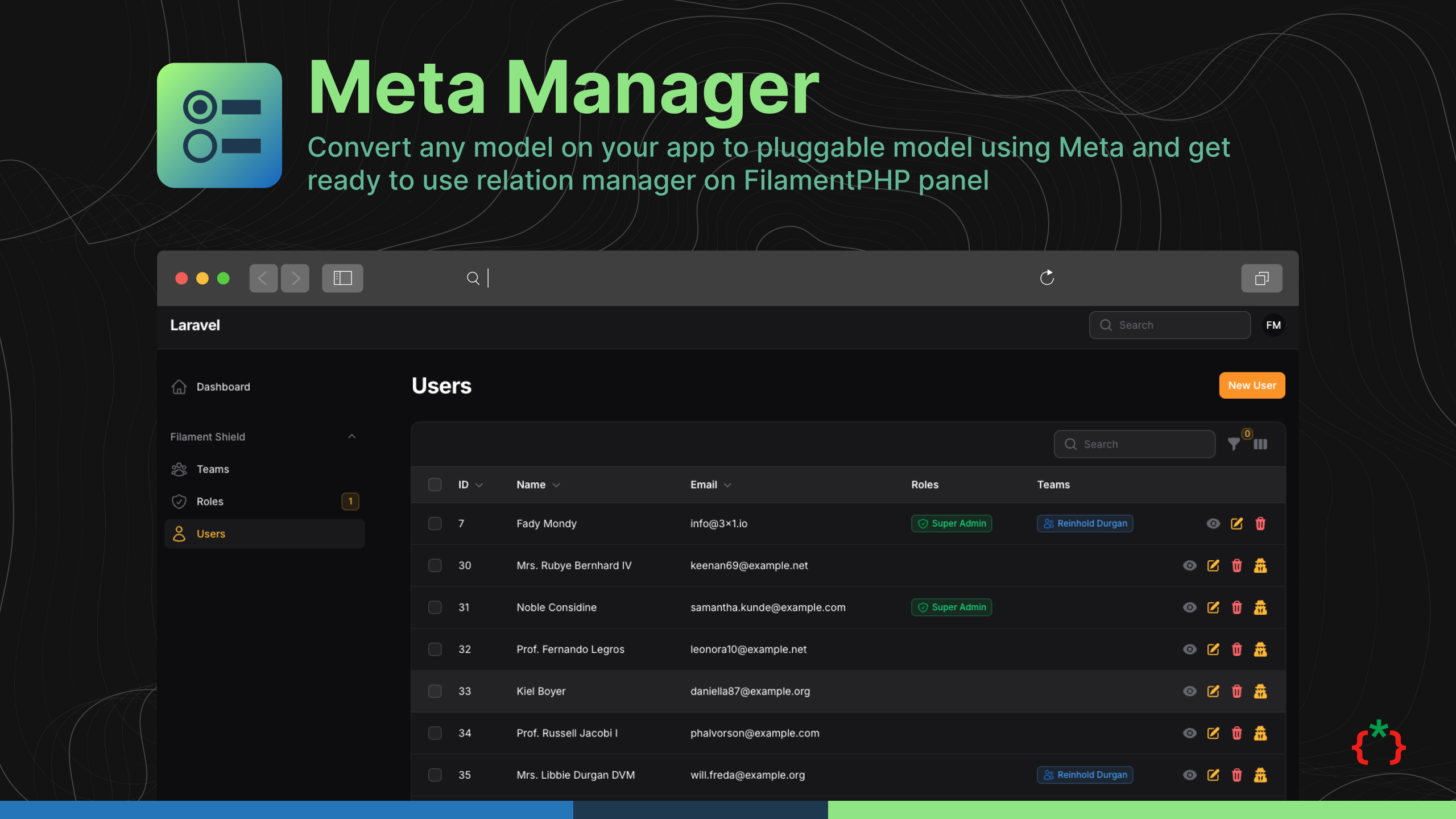Viewport: 1456px width, 819px height.
Task: Select the checkbox for Kiel Boyer row
Action: (435, 691)
